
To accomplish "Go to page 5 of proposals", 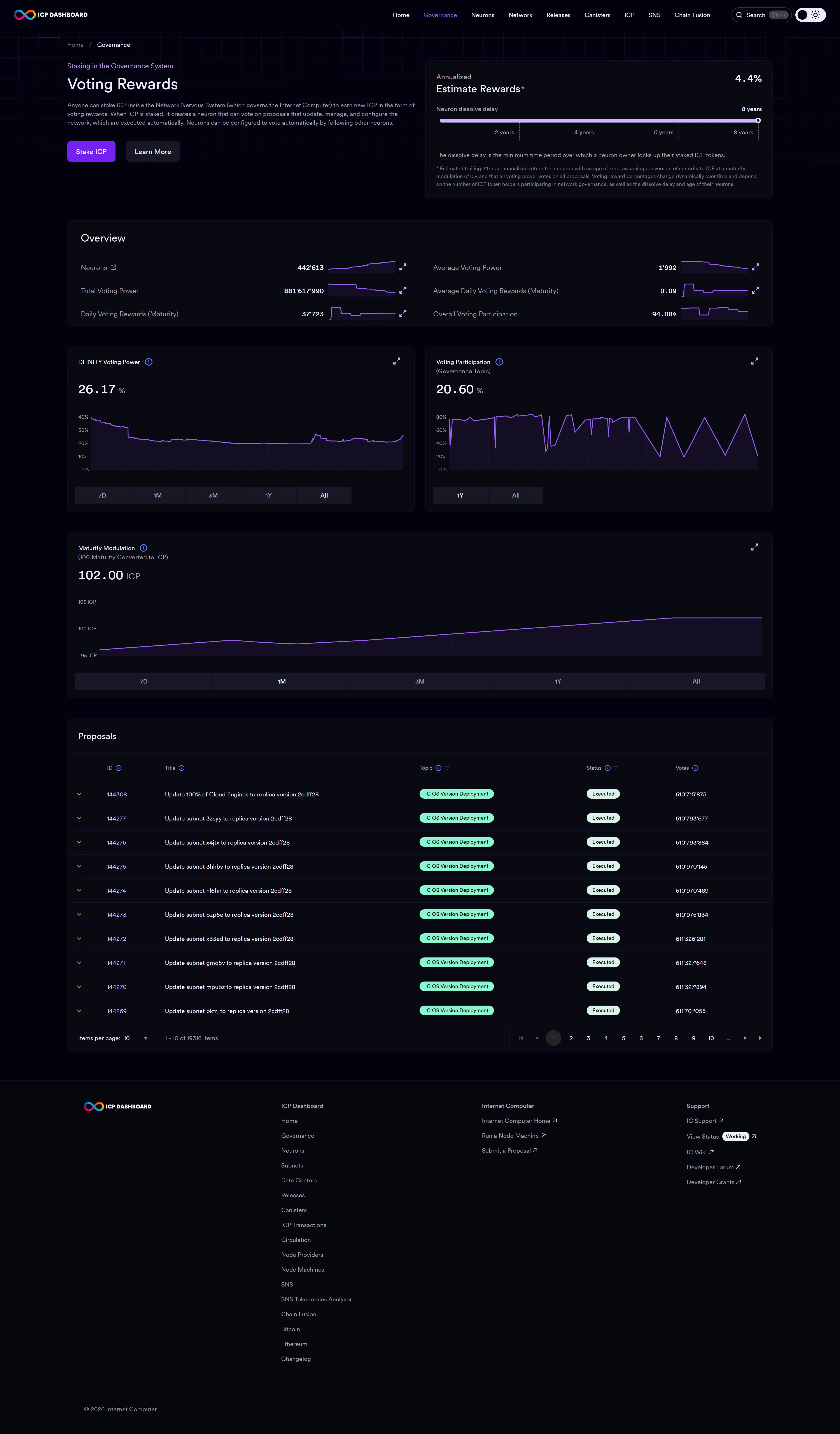I will [x=623, y=1038].
